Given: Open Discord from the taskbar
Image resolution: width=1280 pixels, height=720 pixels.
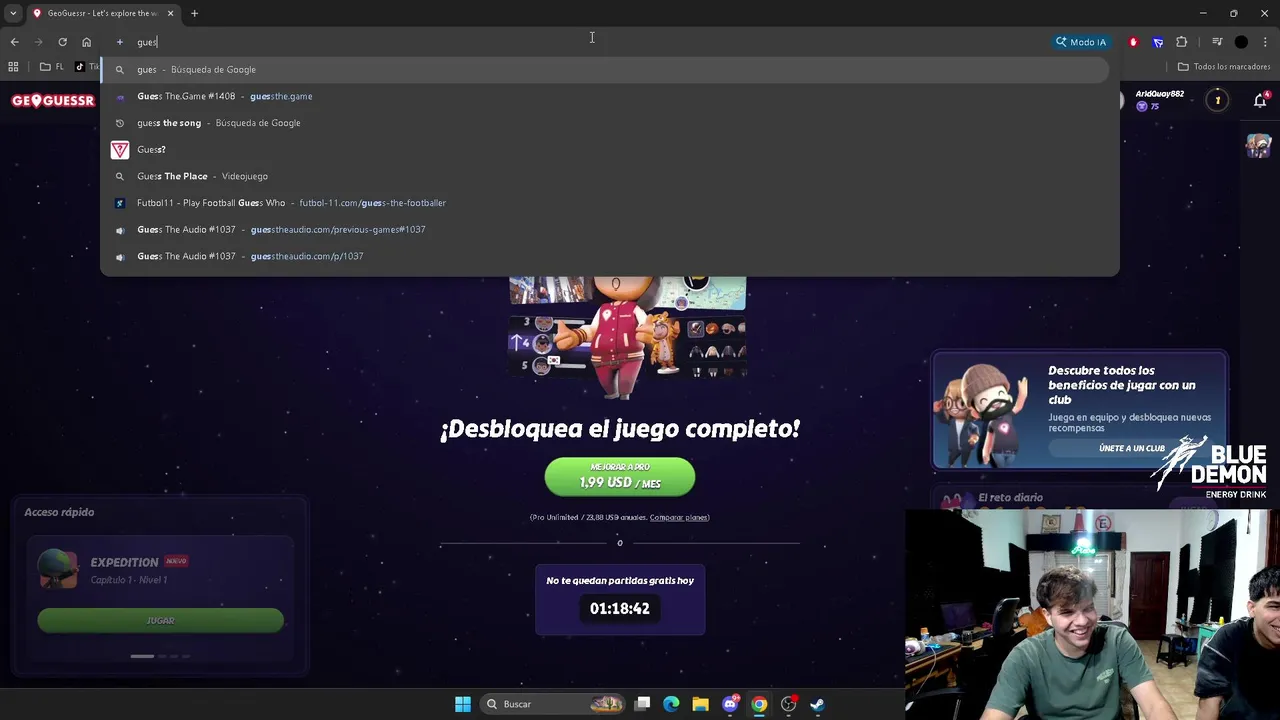Looking at the screenshot, I should click(730, 704).
